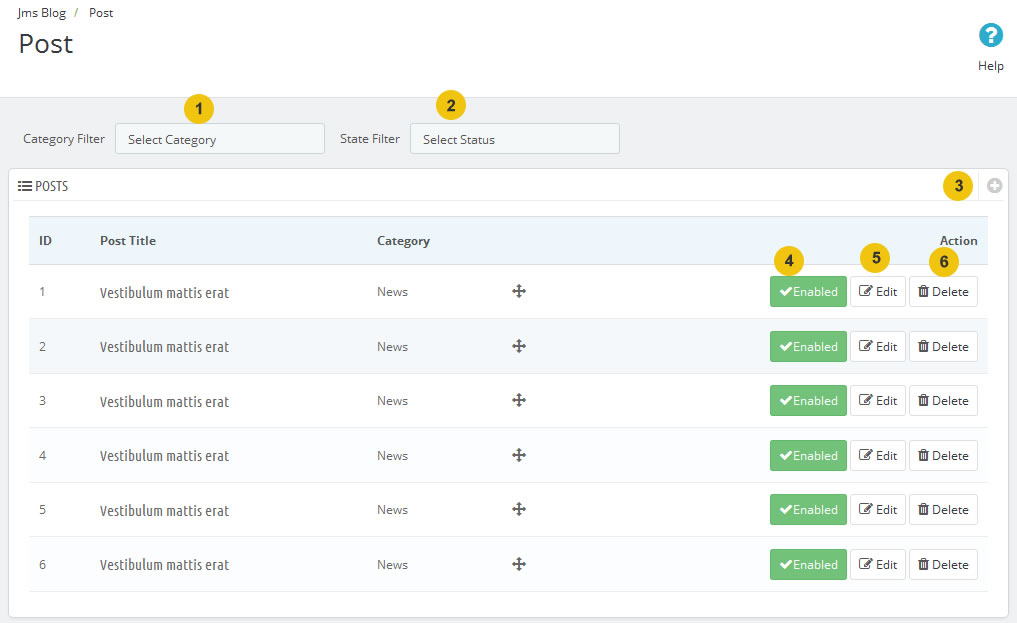Image resolution: width=1017 pixels, height=623 pixels.
Task: Edit post with ID 5
Action: point(878,510)
